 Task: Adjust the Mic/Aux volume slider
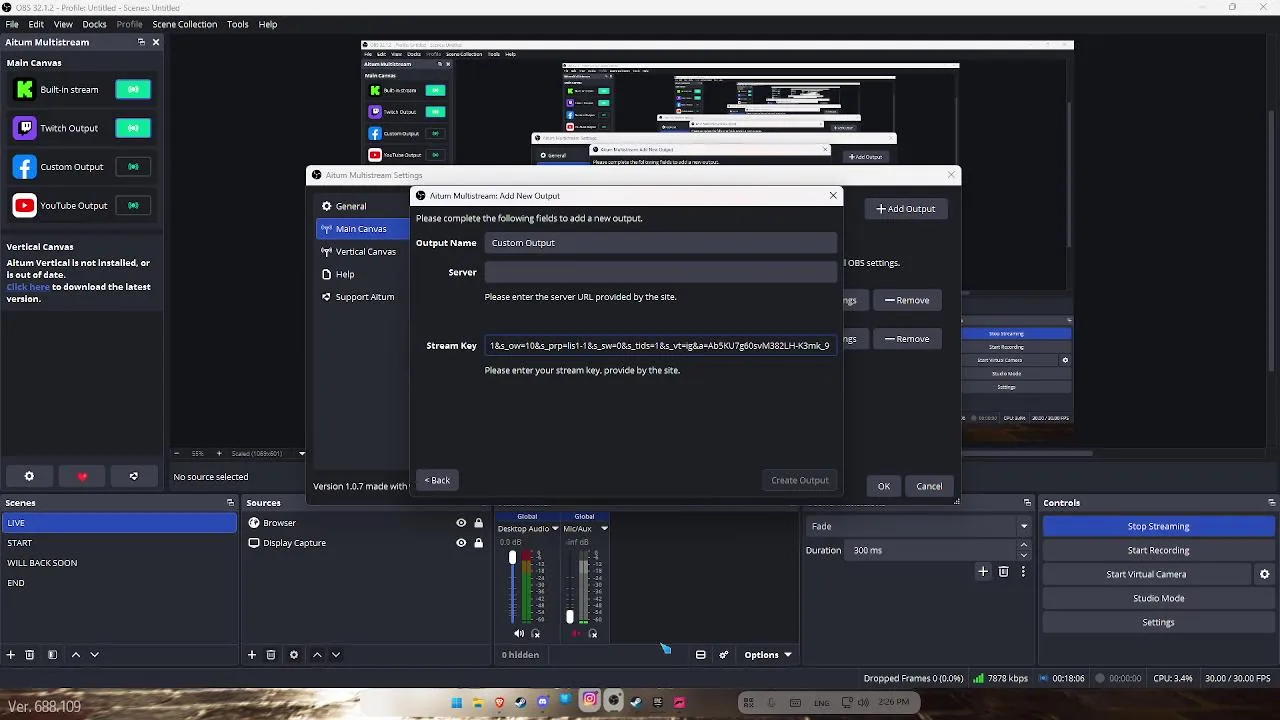(x=569, y=617)
